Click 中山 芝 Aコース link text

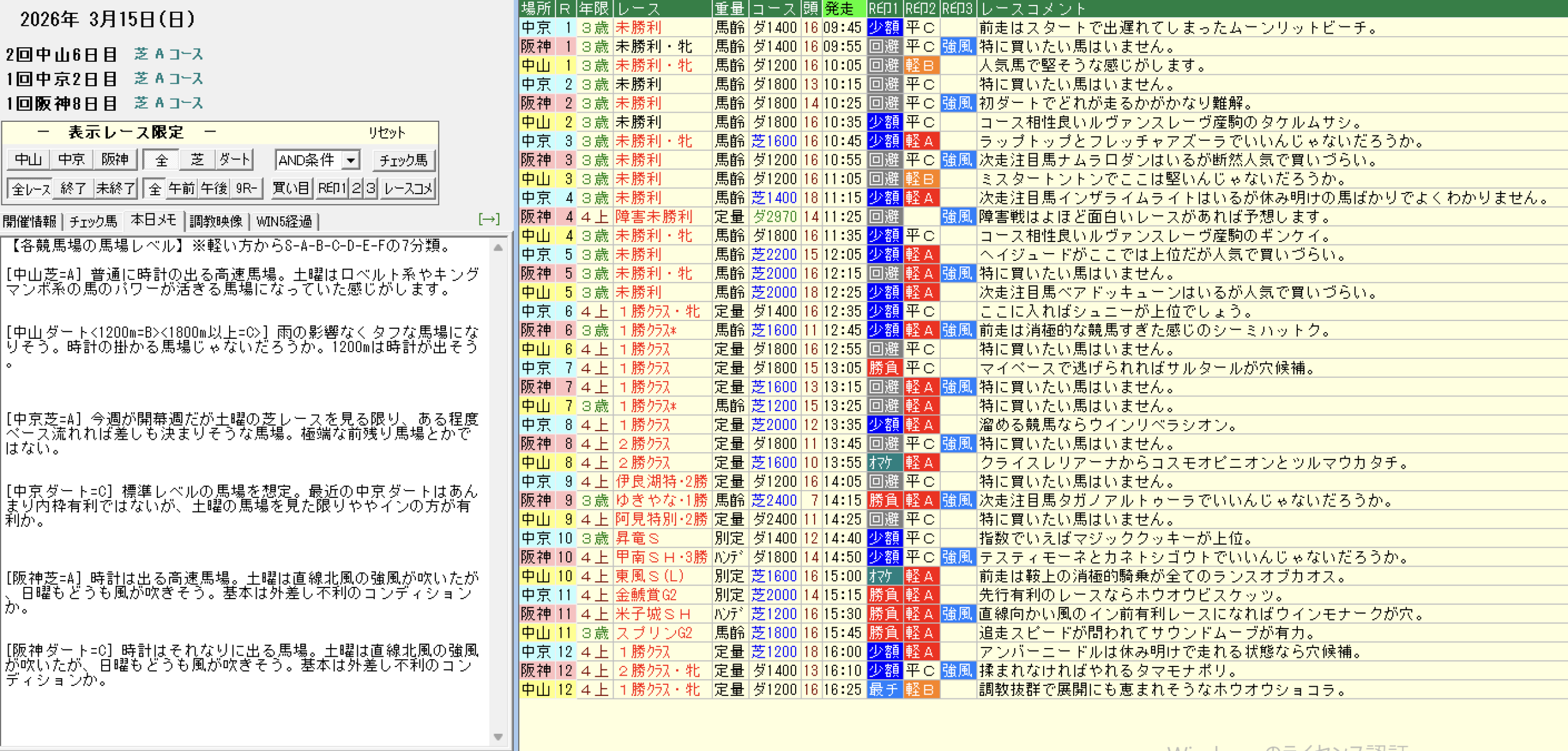(168, 55)
